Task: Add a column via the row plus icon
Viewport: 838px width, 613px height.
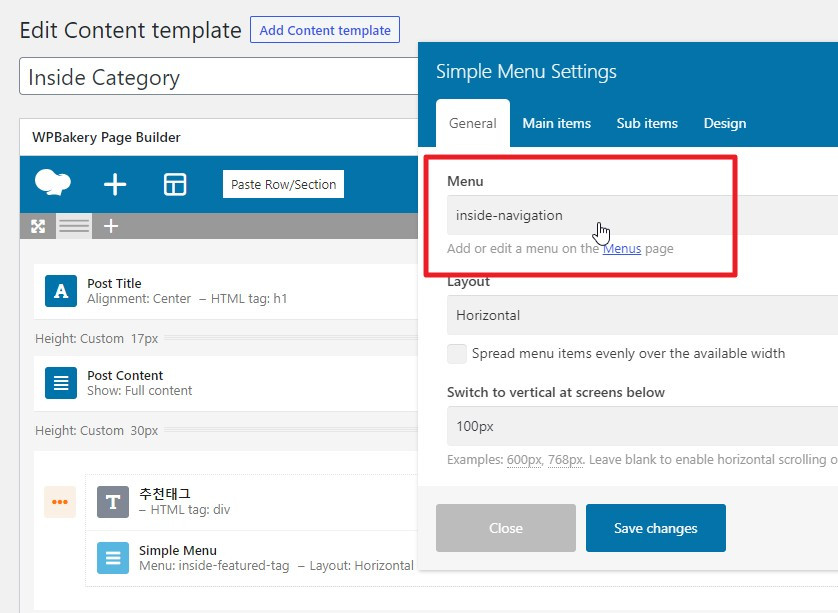Action: pos(111,226)
